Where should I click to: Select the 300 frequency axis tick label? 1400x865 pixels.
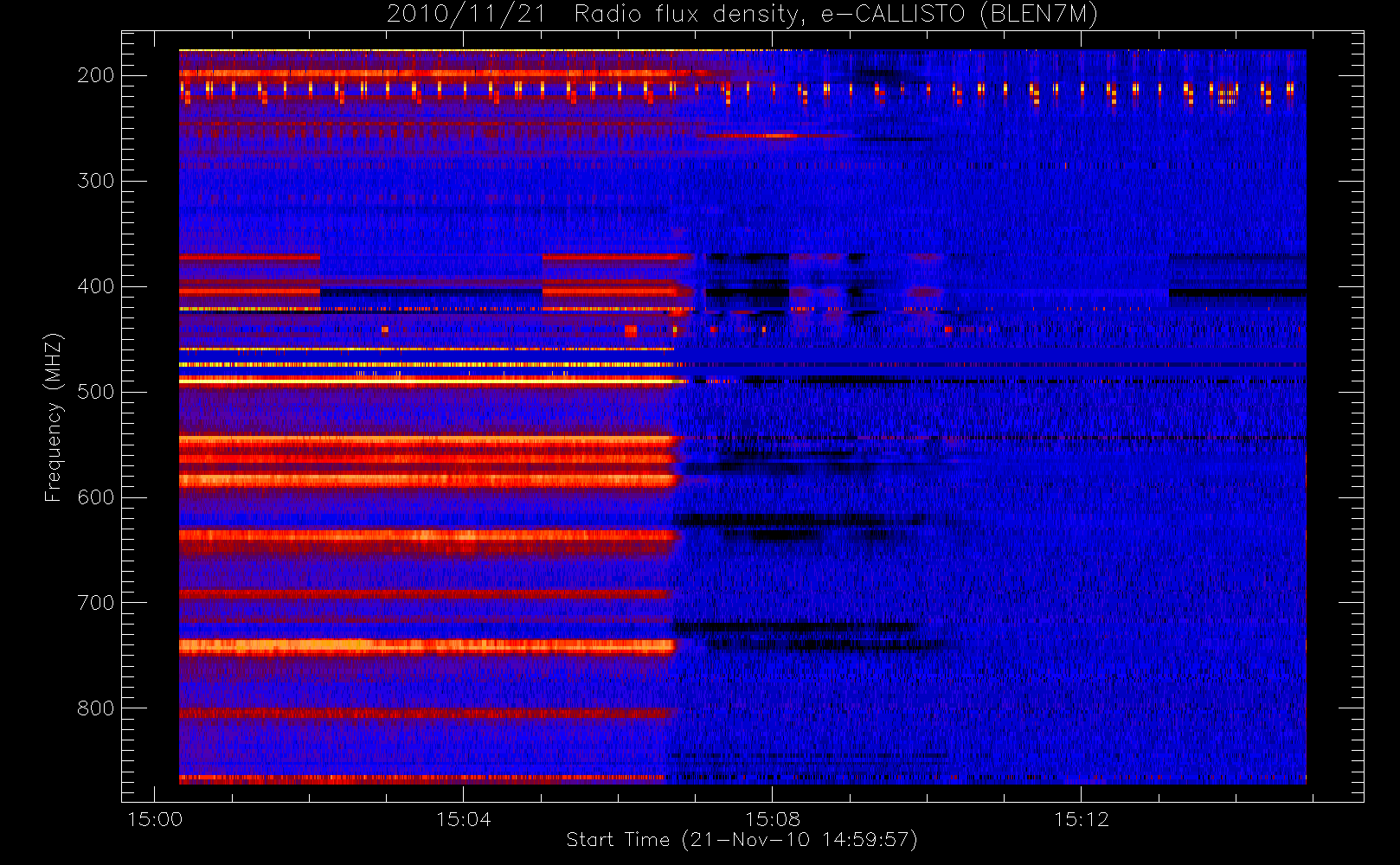[x=96, y=181]
